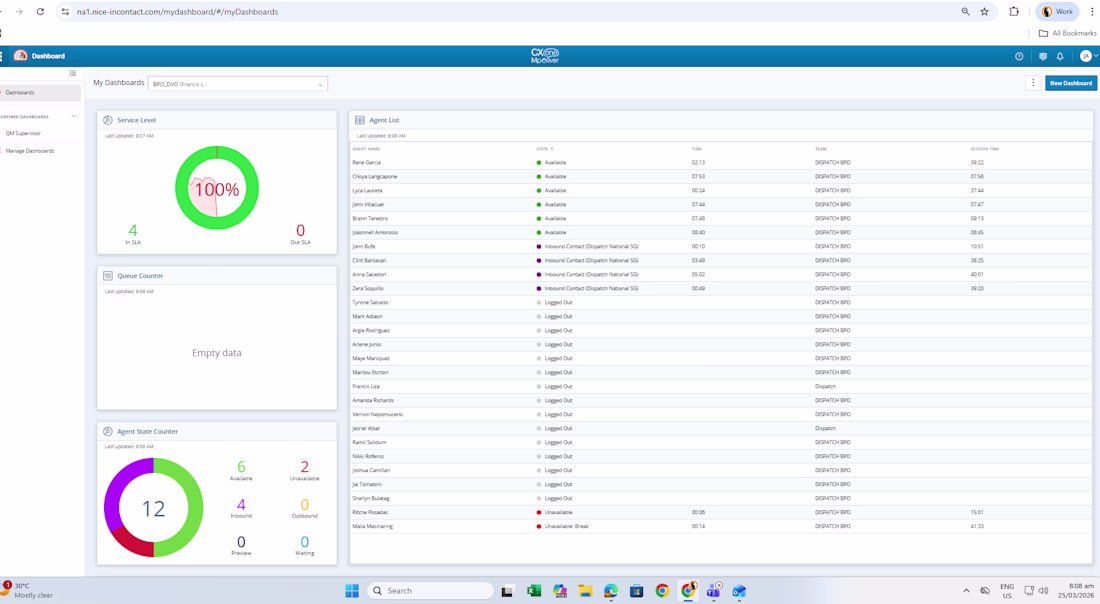
Task: Select Dashboards in the sidebar
Action: tap(20, 93)
